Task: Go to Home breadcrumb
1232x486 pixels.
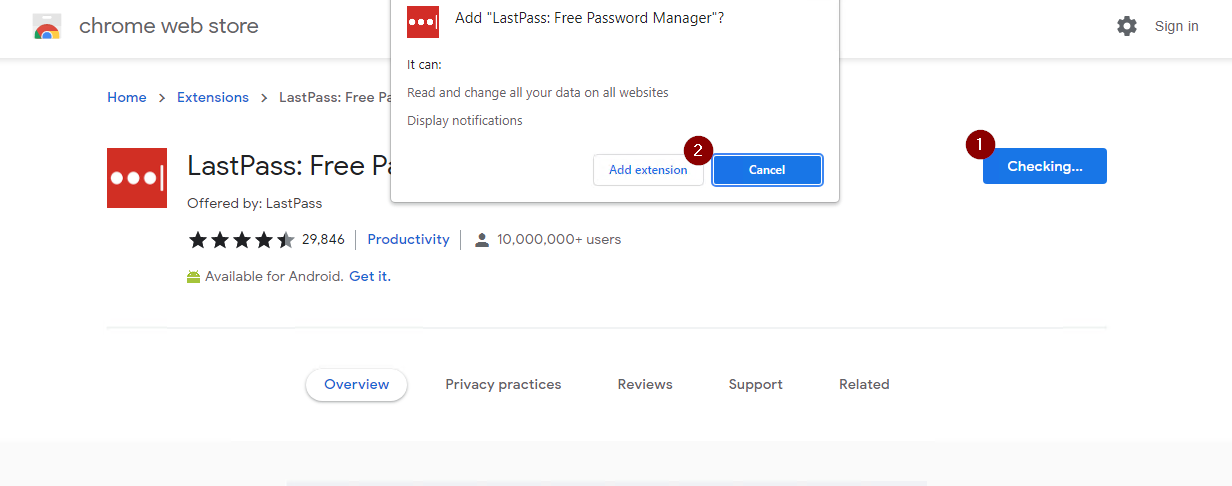Action: tap(127, 97)
